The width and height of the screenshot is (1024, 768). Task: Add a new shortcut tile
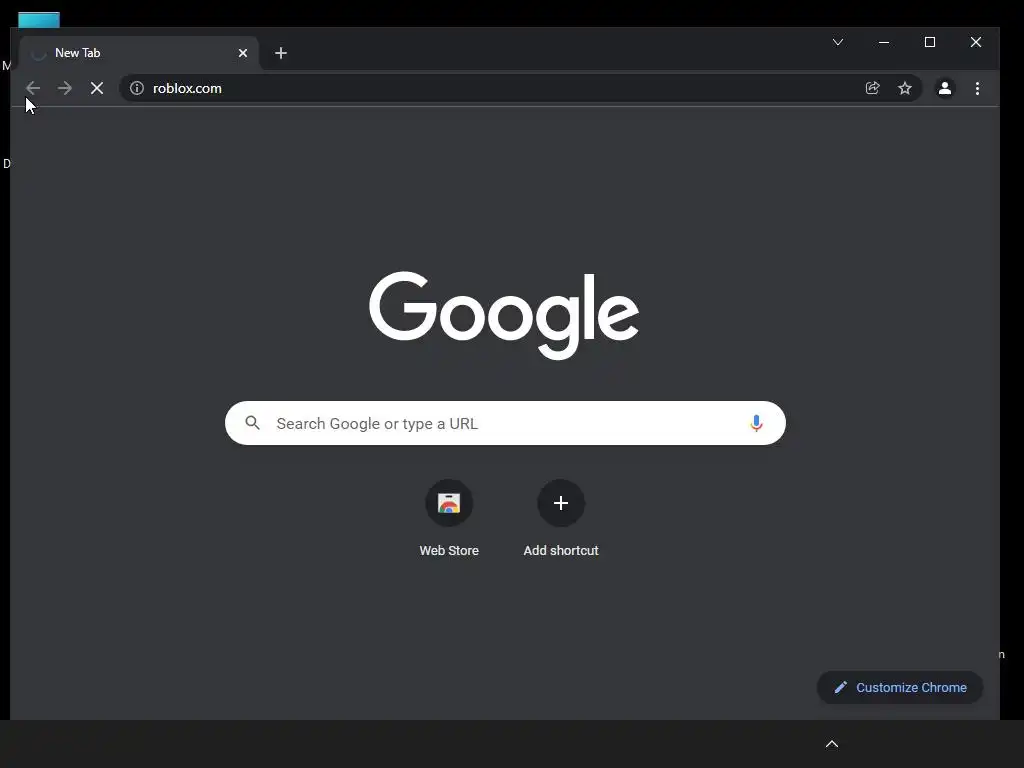[561, 519]
